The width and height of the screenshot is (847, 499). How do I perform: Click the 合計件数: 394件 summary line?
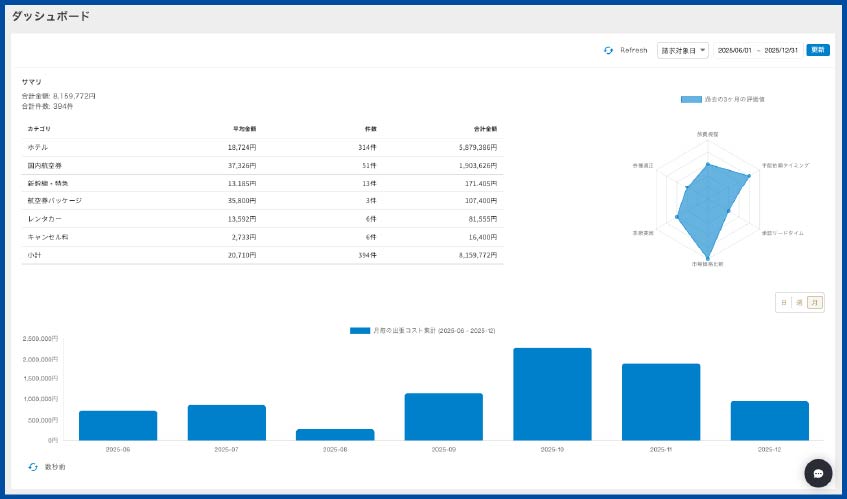(x=47, y=106)
